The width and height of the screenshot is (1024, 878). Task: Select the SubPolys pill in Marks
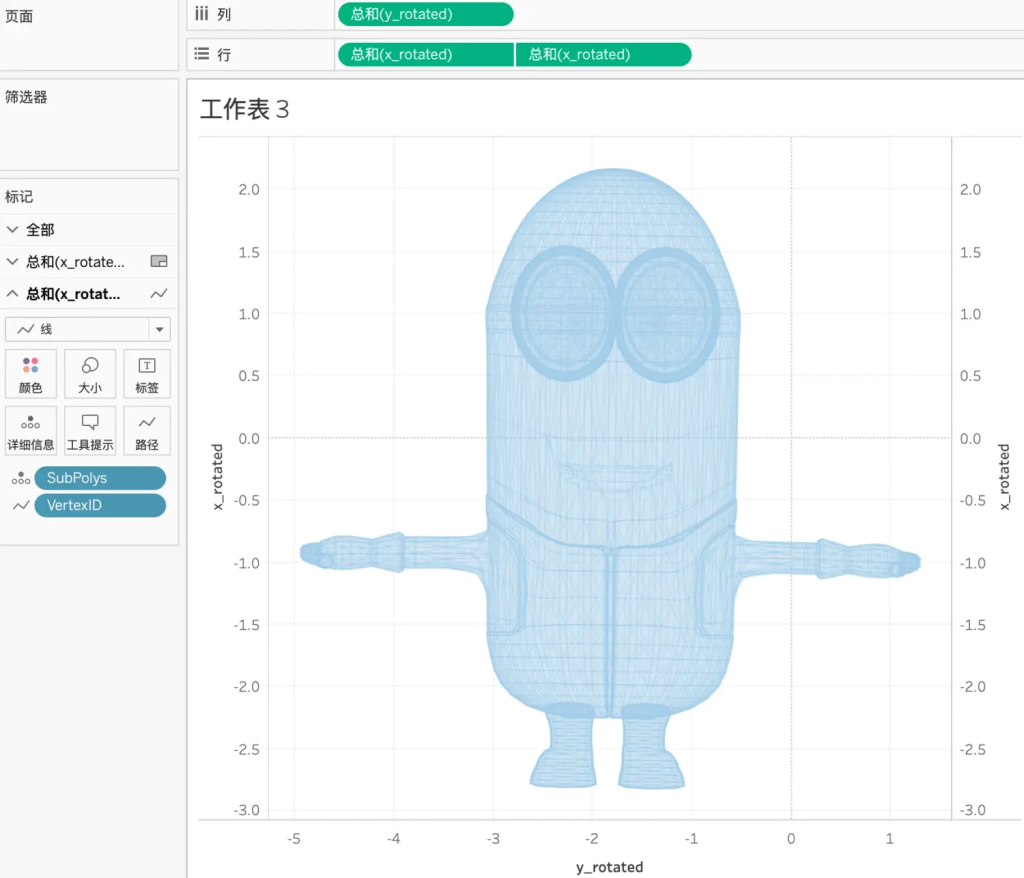pos(100,478)
